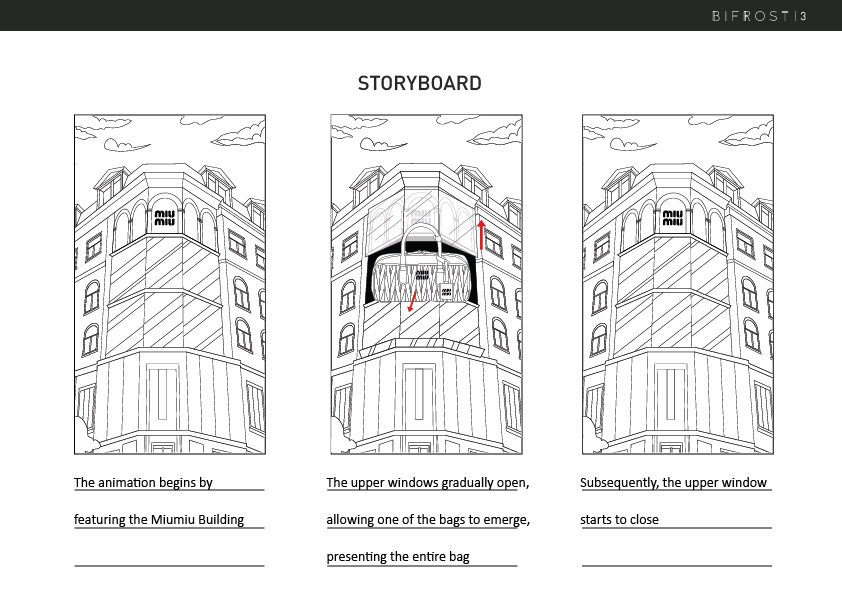Click text 'The upper windows gradually open,'

point(428,482)
